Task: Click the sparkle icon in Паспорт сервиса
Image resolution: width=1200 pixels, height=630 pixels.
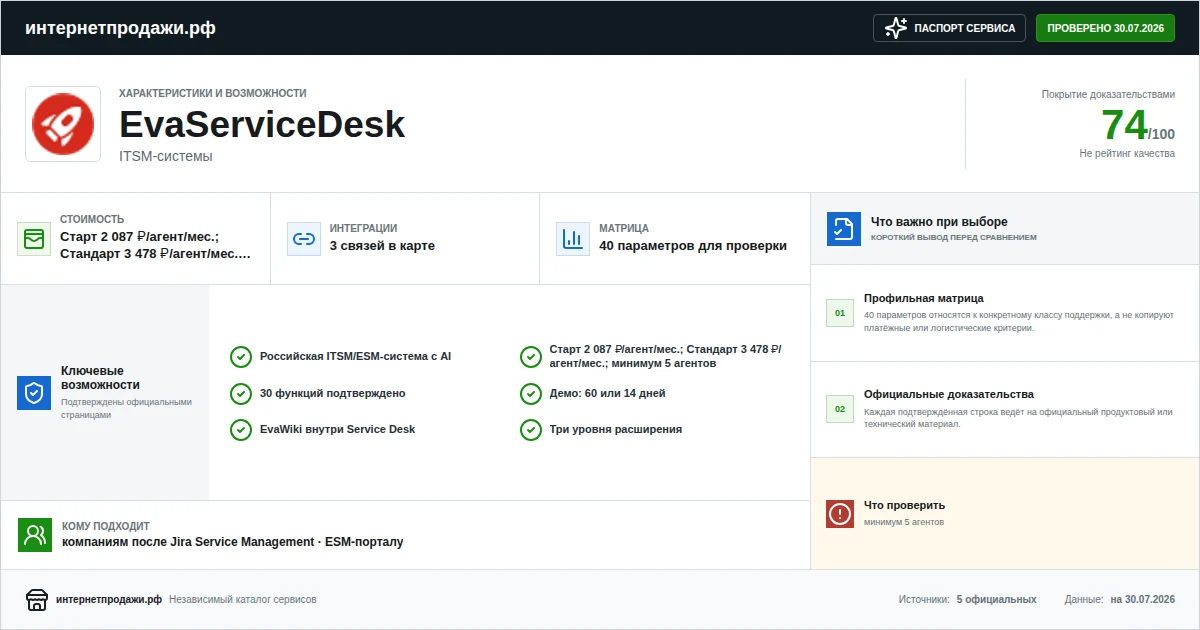Action: coord(896,28)
